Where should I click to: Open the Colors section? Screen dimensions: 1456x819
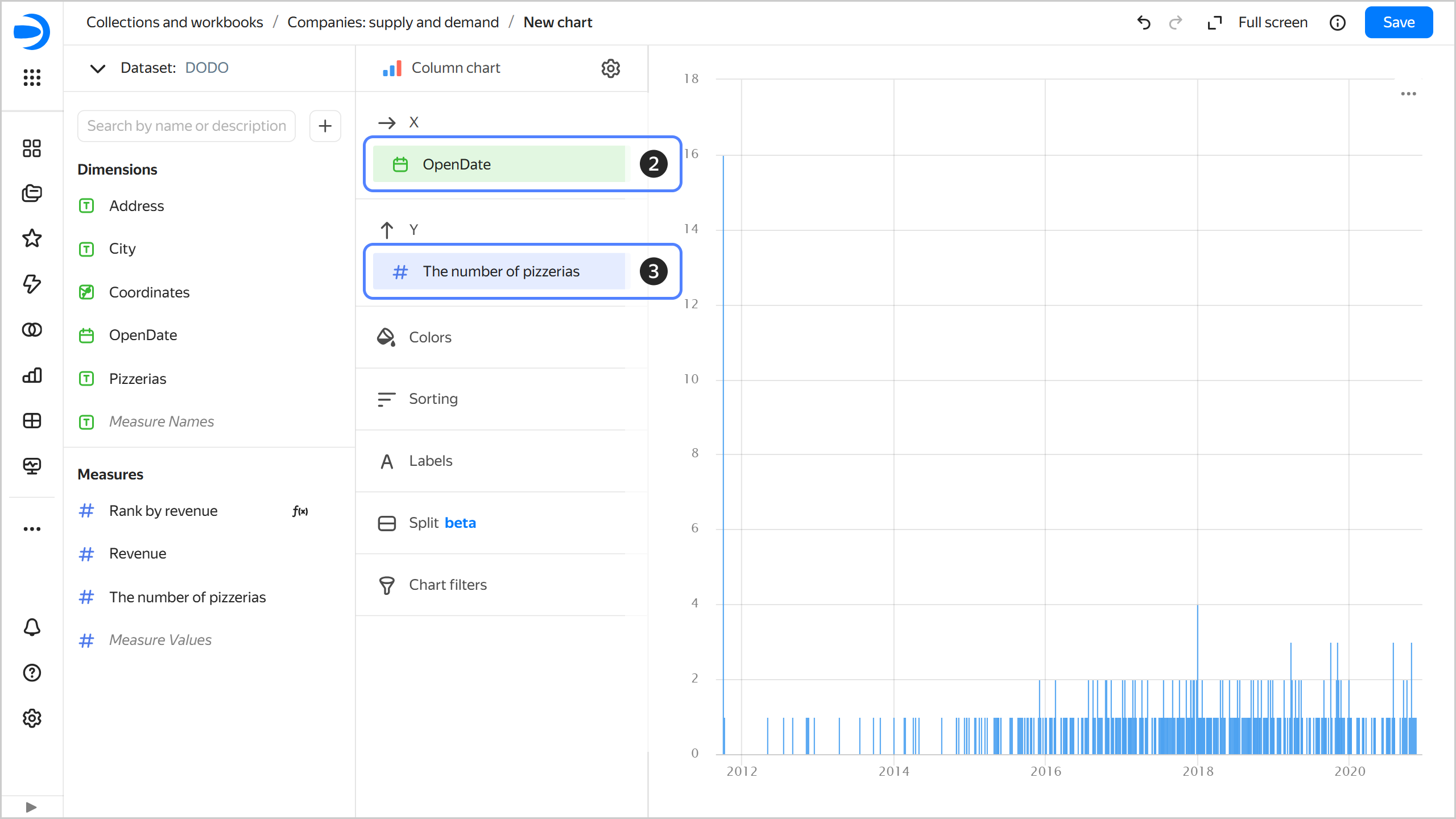[430, 337]
